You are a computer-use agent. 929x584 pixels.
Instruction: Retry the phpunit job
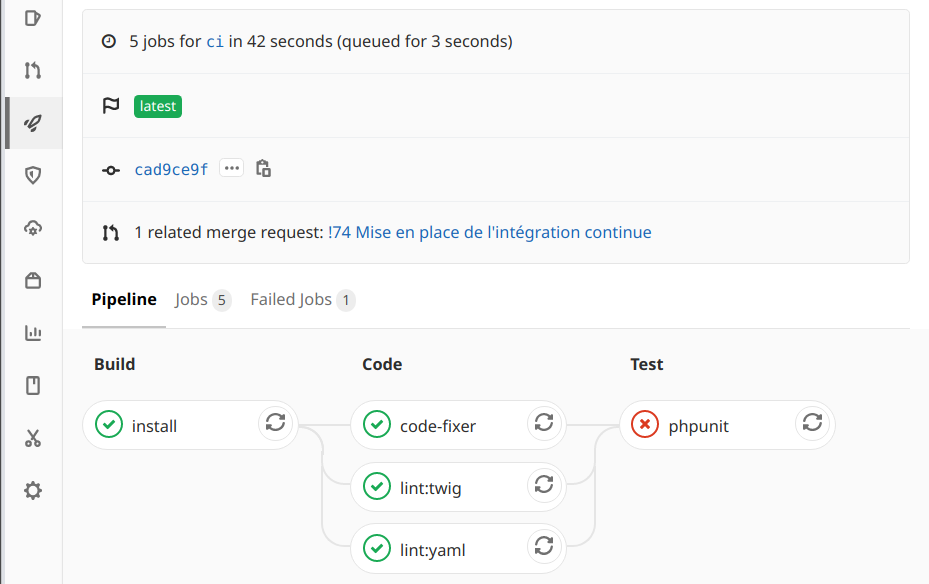pos(812,423)
